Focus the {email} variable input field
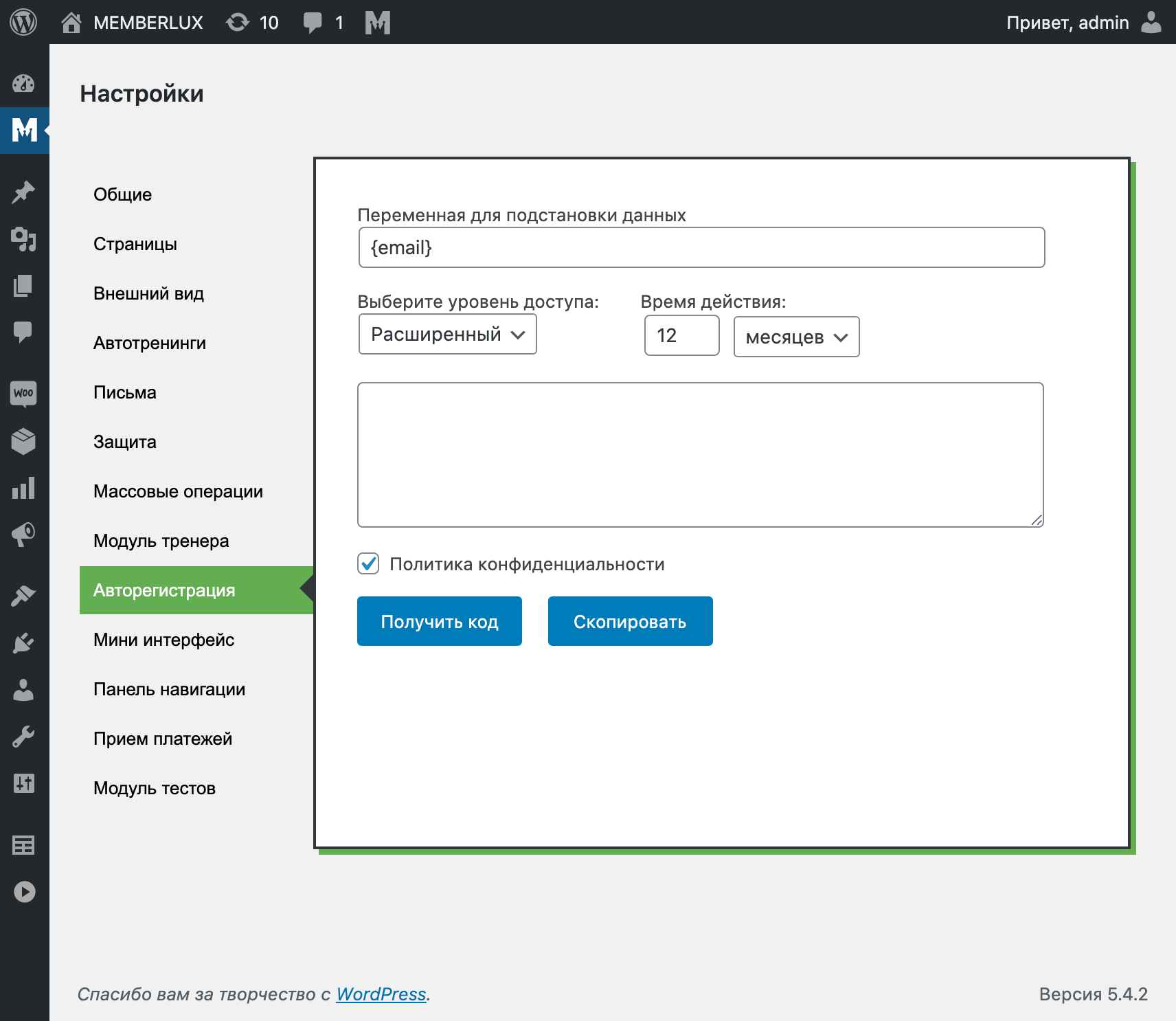Viewport: 1176px width, 1021px height. pyautogui.click(x=701, y=247)
